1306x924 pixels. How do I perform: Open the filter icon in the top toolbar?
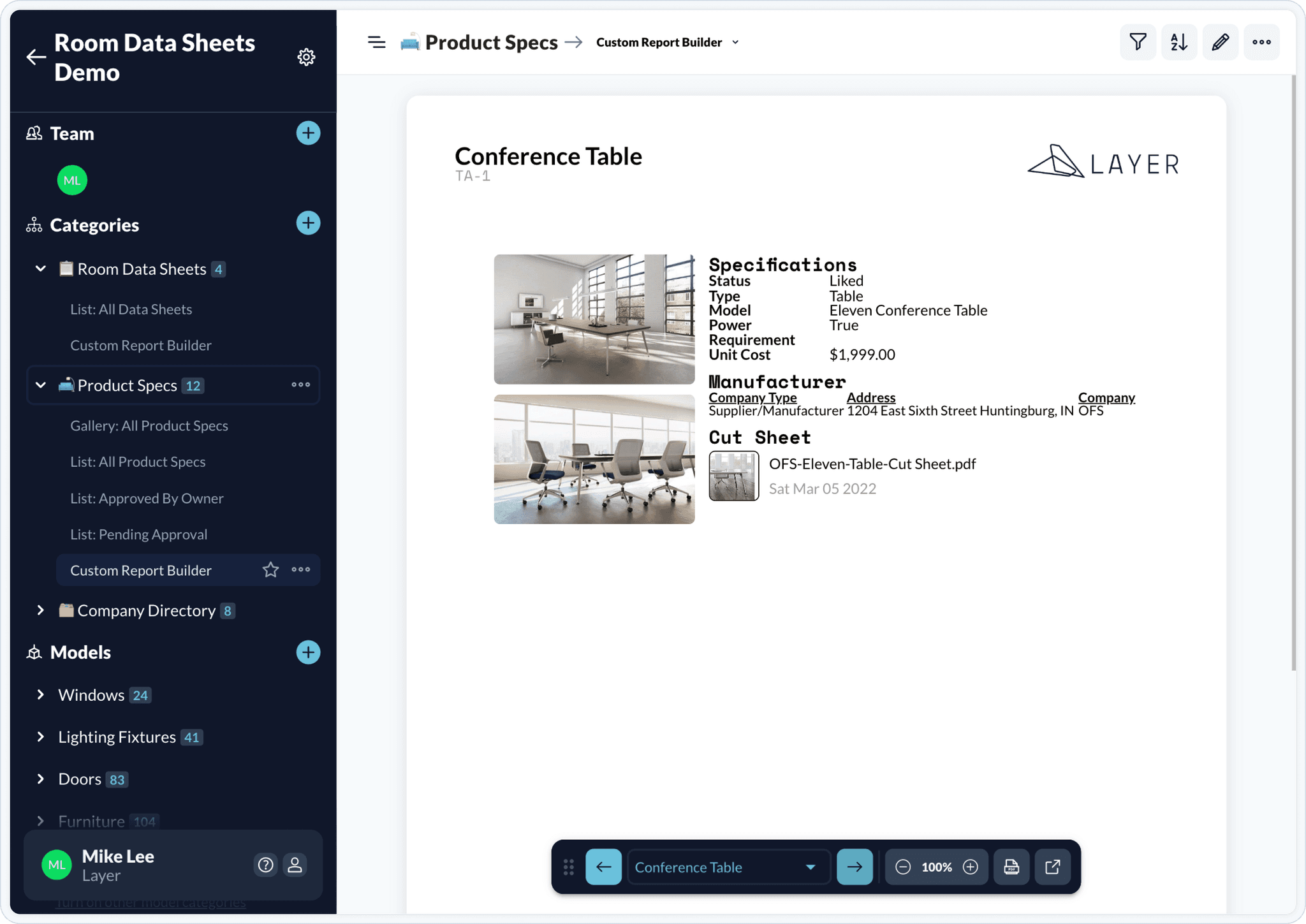[x=1138, y=41]
